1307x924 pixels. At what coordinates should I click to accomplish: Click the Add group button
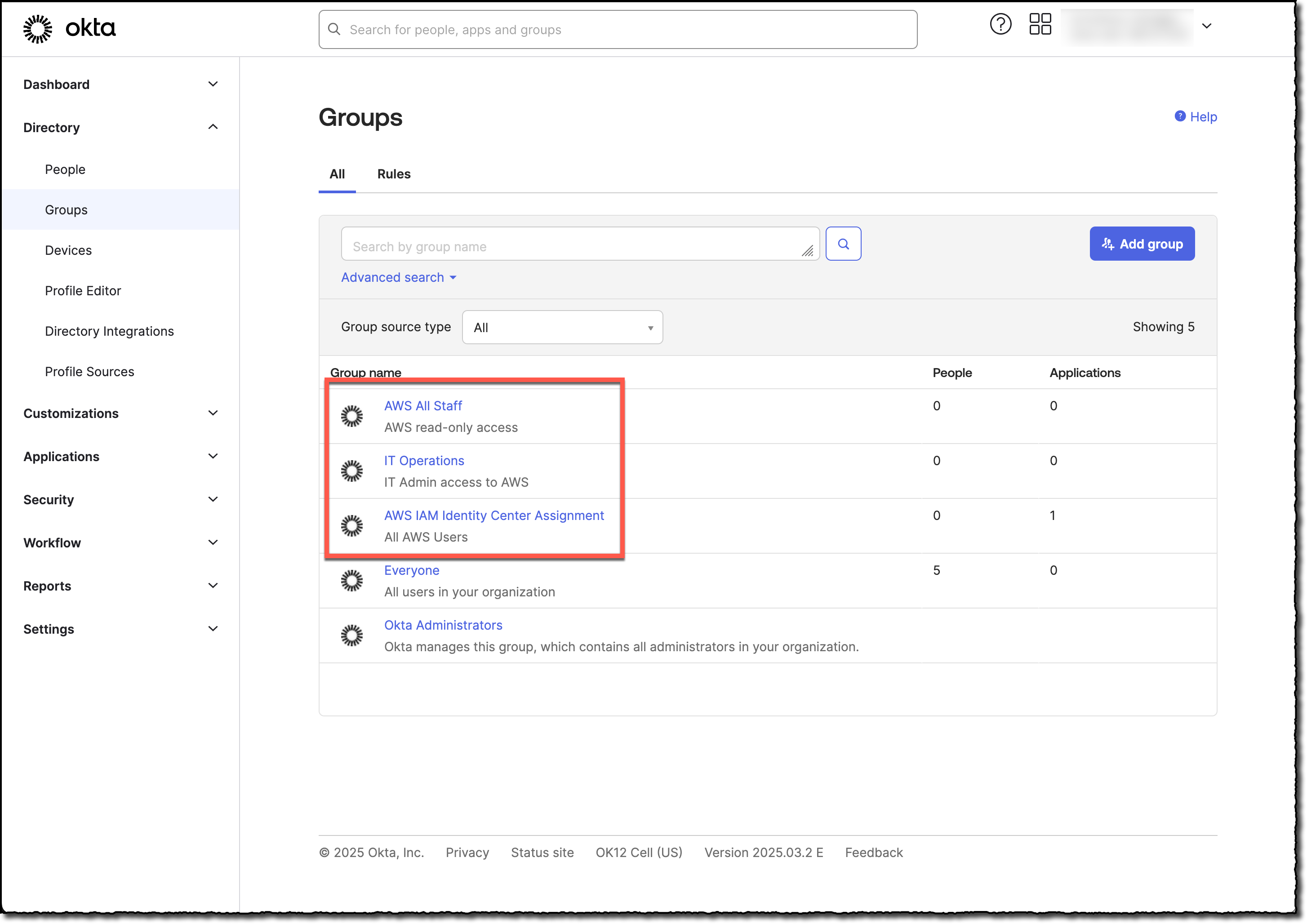click(1142, 243)
